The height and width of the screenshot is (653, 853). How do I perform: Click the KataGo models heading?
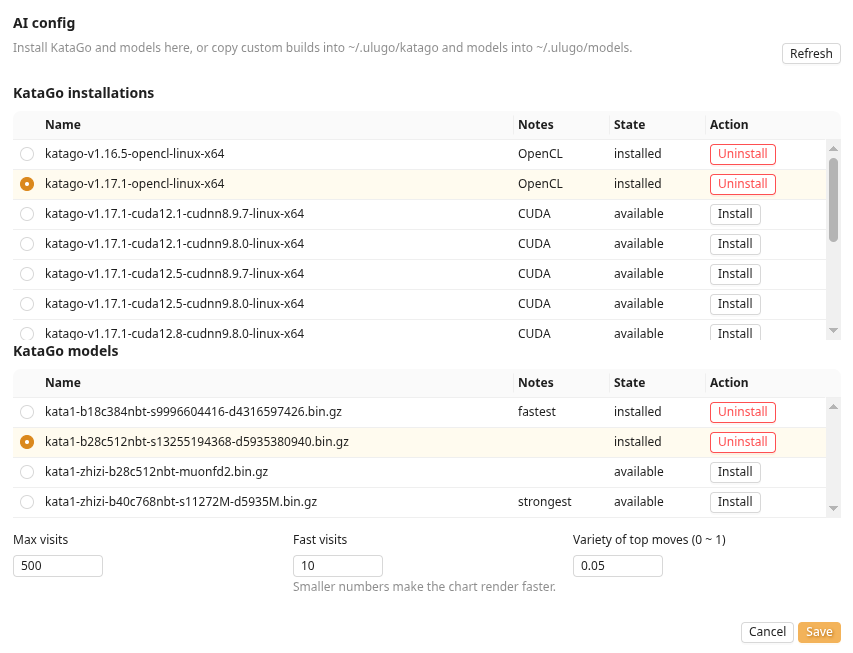[66, 351]
